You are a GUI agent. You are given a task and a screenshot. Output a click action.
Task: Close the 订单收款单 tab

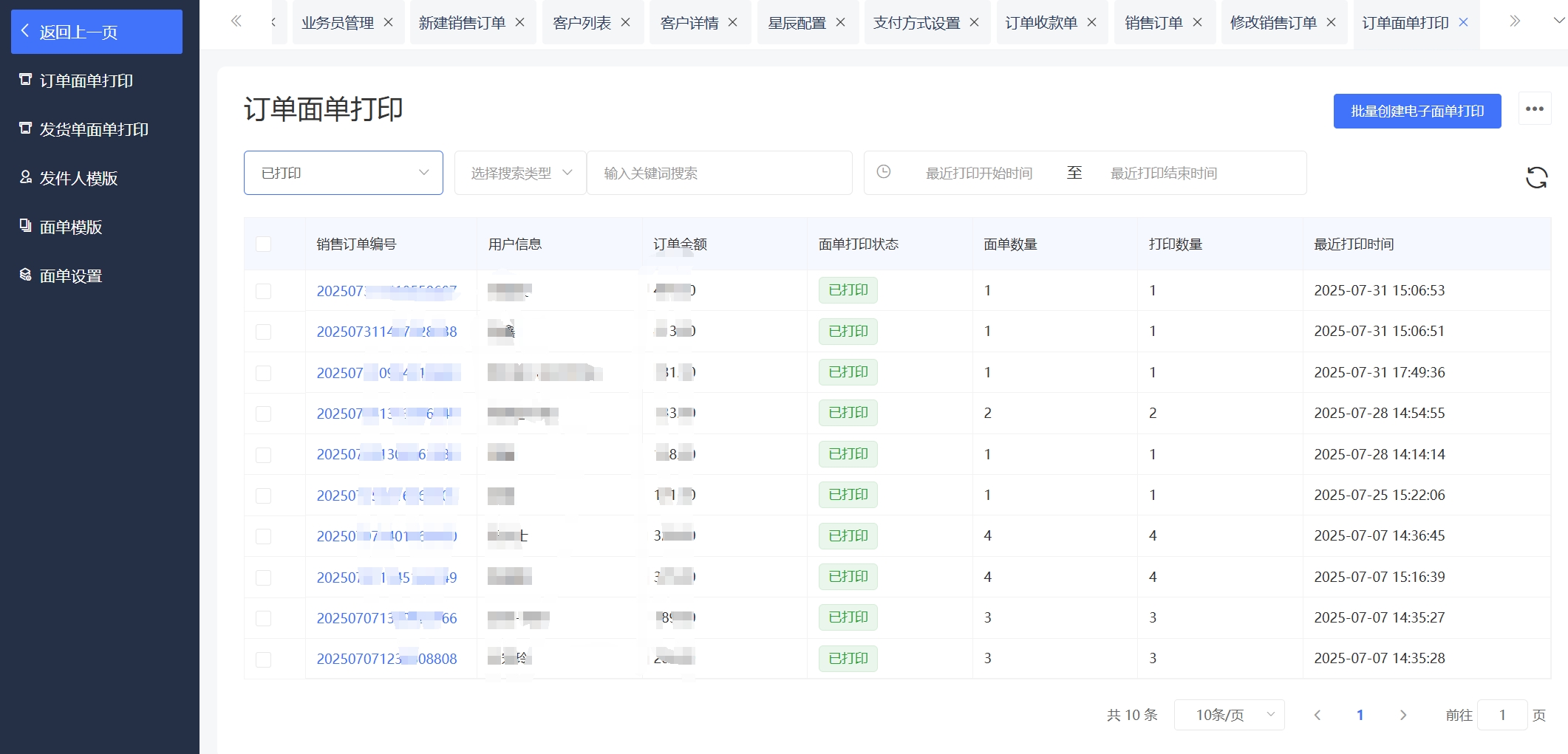pos(1091,23)
